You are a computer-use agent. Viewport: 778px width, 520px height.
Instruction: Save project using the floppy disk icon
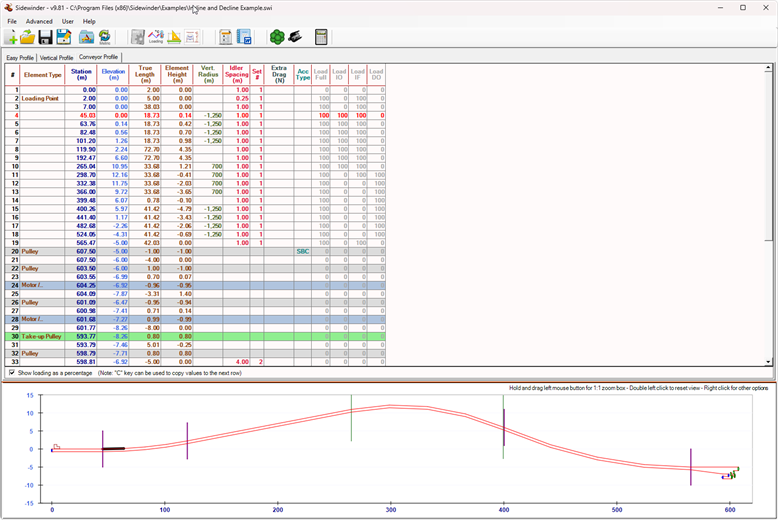[46, 37]
